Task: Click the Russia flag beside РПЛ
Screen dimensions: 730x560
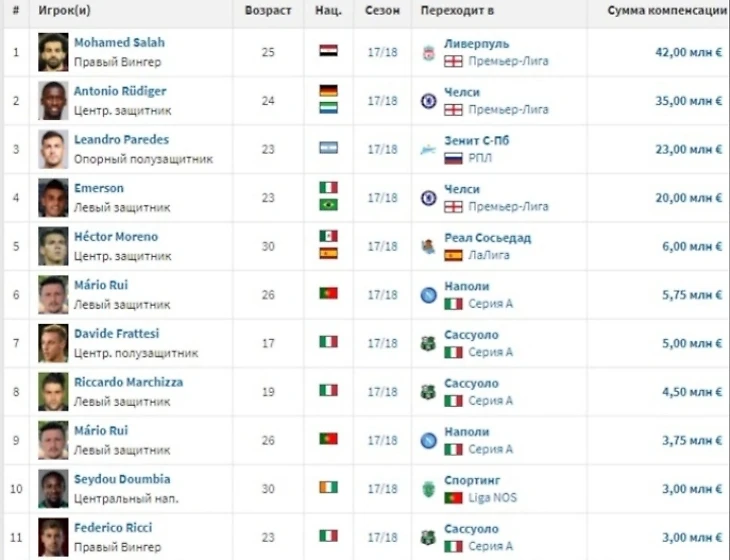Action: coord(453,158)
